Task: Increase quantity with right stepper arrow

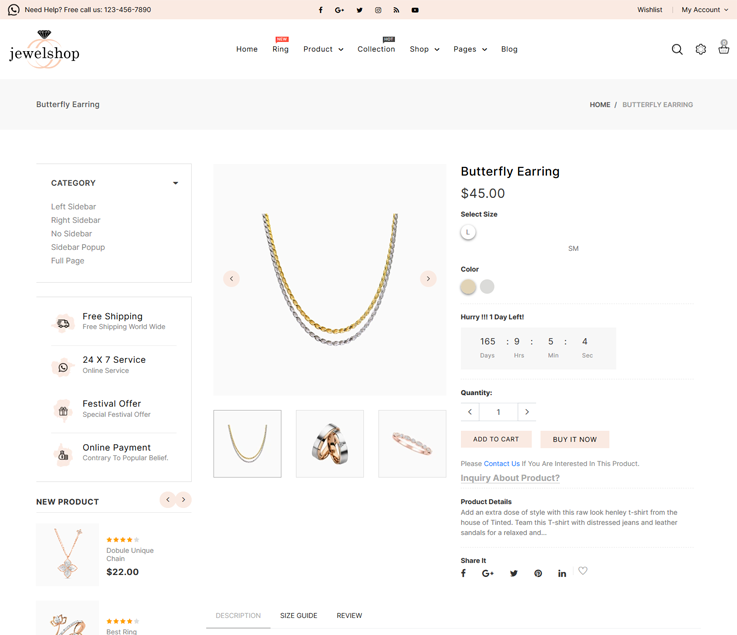Action: [x=527, y=412]
